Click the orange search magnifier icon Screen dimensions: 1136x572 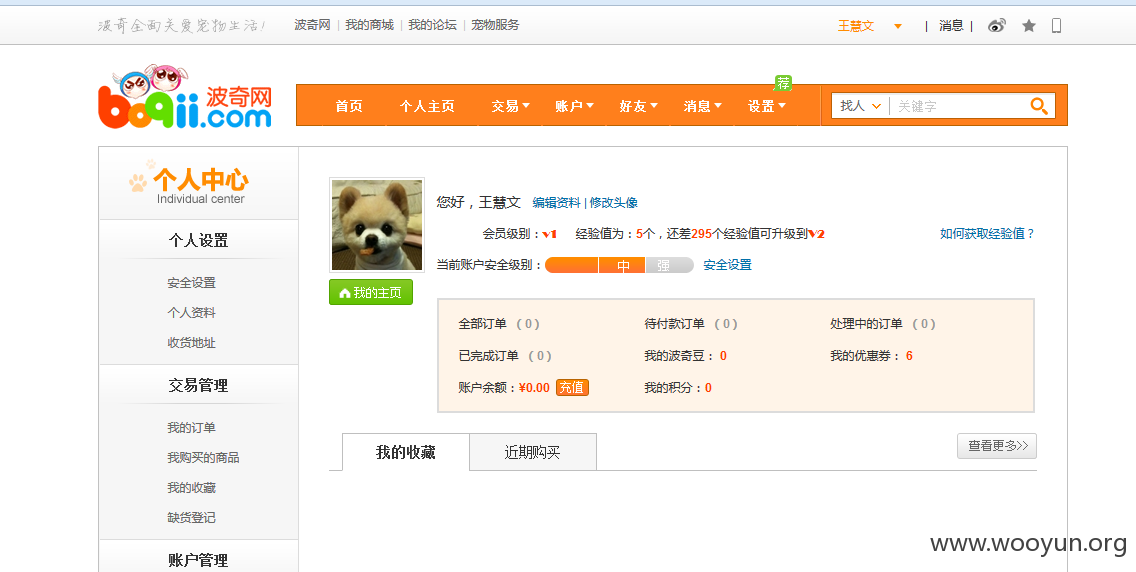coord(1039,106)
